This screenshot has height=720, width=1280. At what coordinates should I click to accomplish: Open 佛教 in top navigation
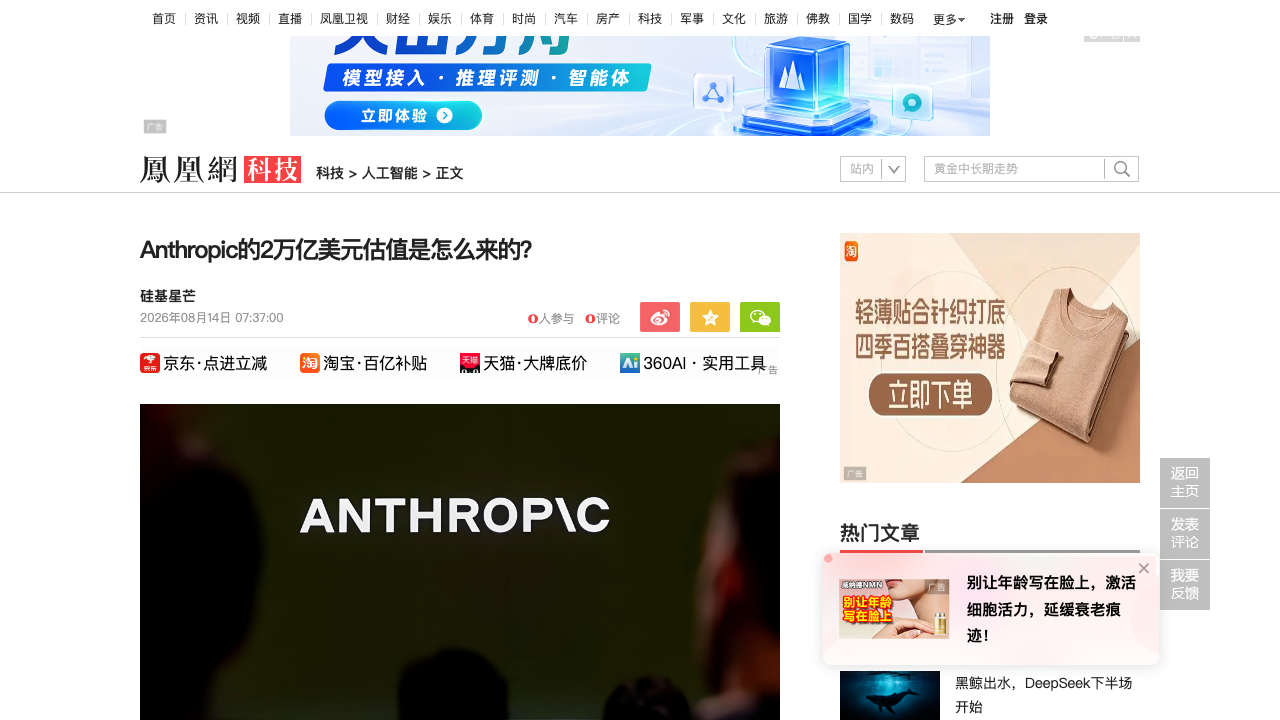818,19
